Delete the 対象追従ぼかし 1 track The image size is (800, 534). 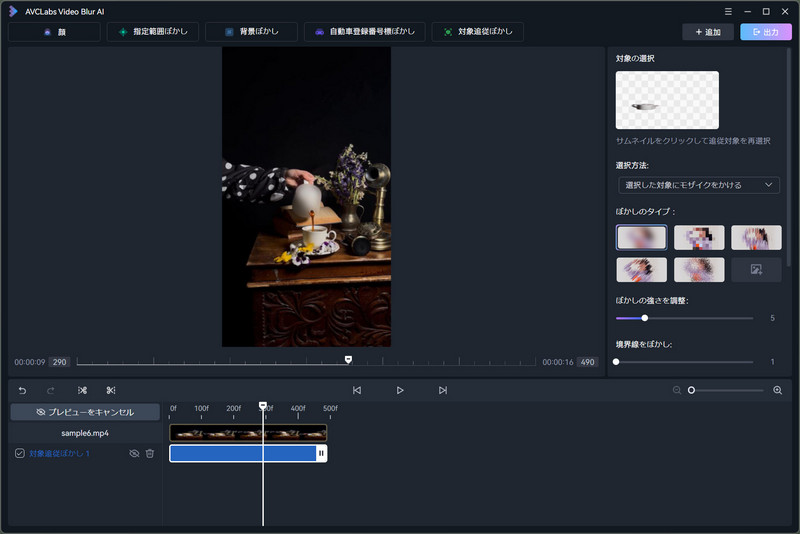coord(149,453)
